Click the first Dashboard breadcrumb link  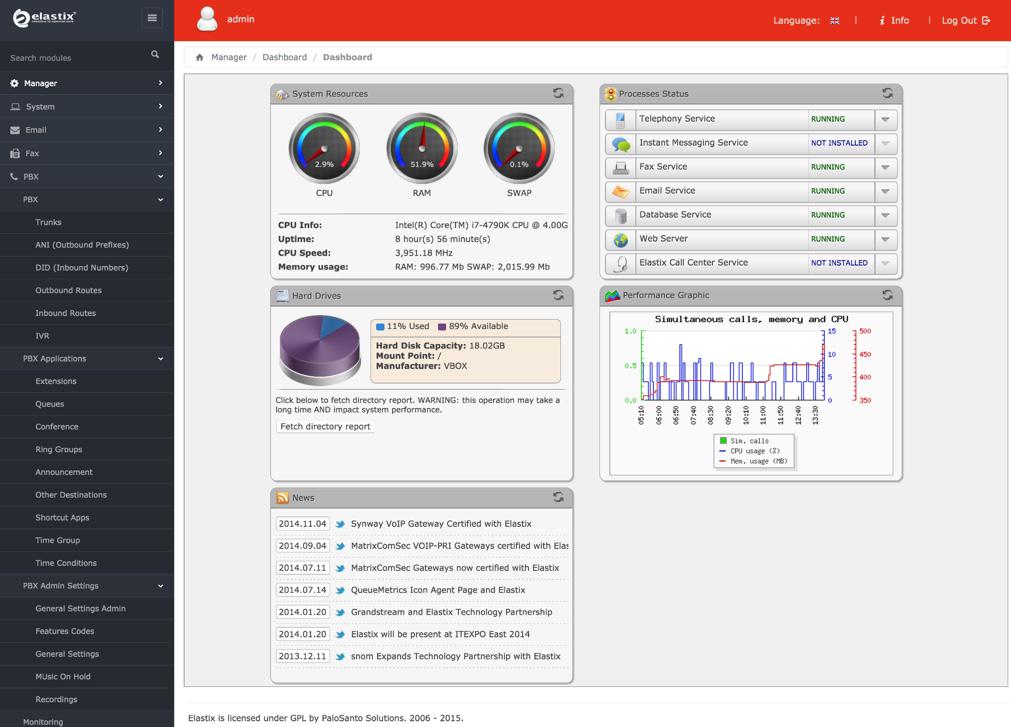pyautogui.click(x=284, y=57)
